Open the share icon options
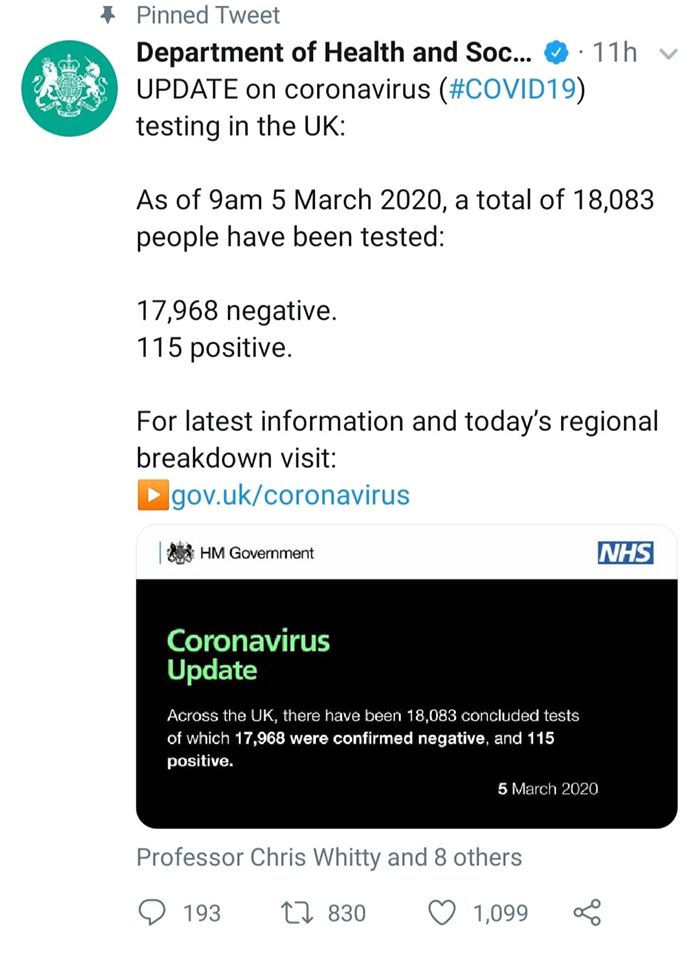Screen dimensions: 699x960 pyautogui.click(x=587, y=912)
